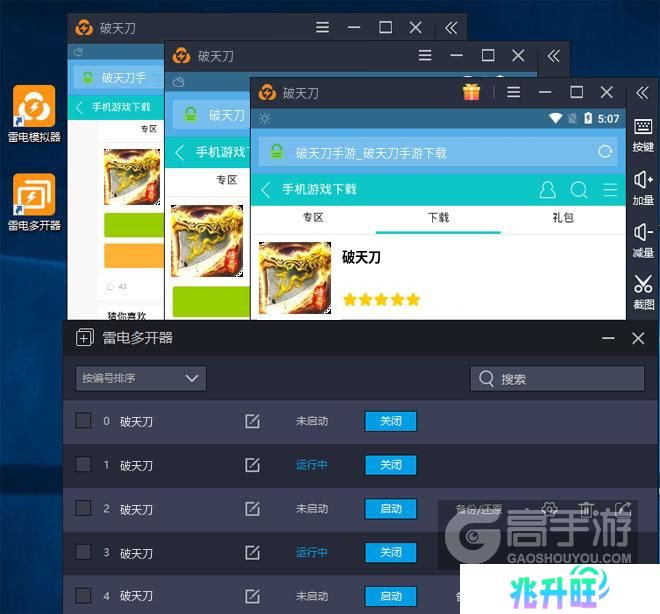Rename instance 0 with its edit icon
This screenshot has height=614, width=660.
[x=252, y=421]
